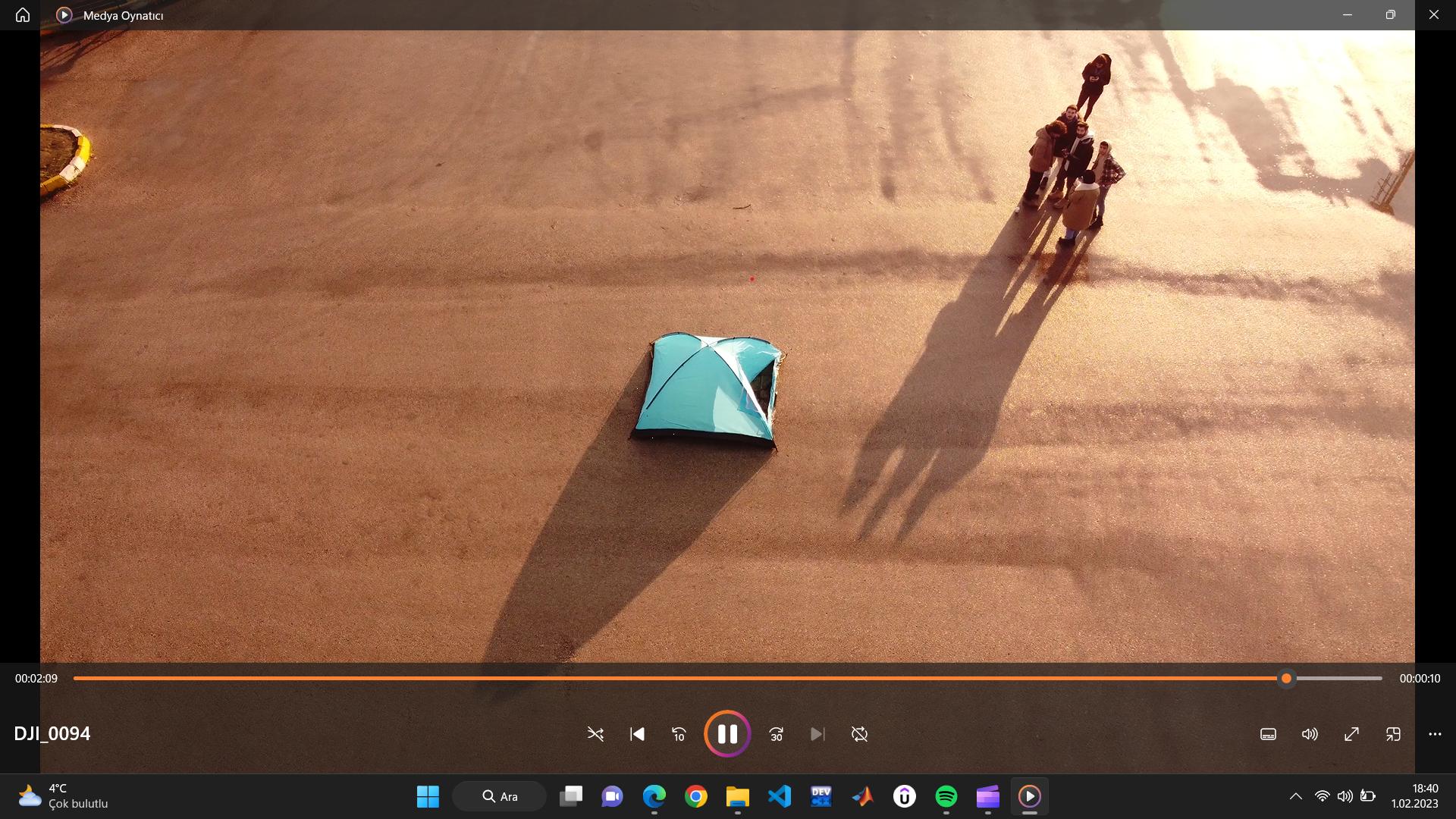Click Media Player taskbar icon

(1030, 796)
